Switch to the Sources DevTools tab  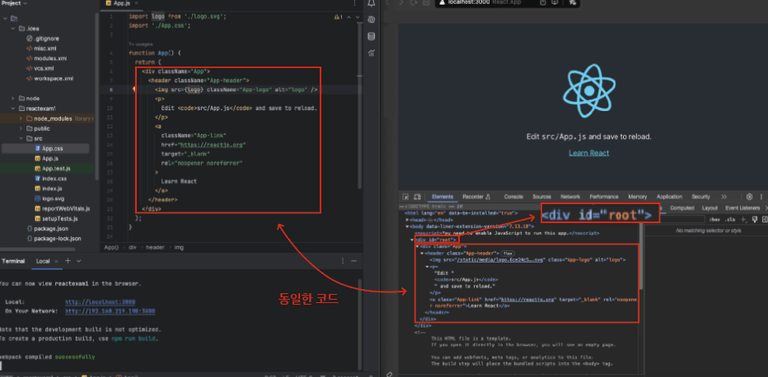pos(542,197)
